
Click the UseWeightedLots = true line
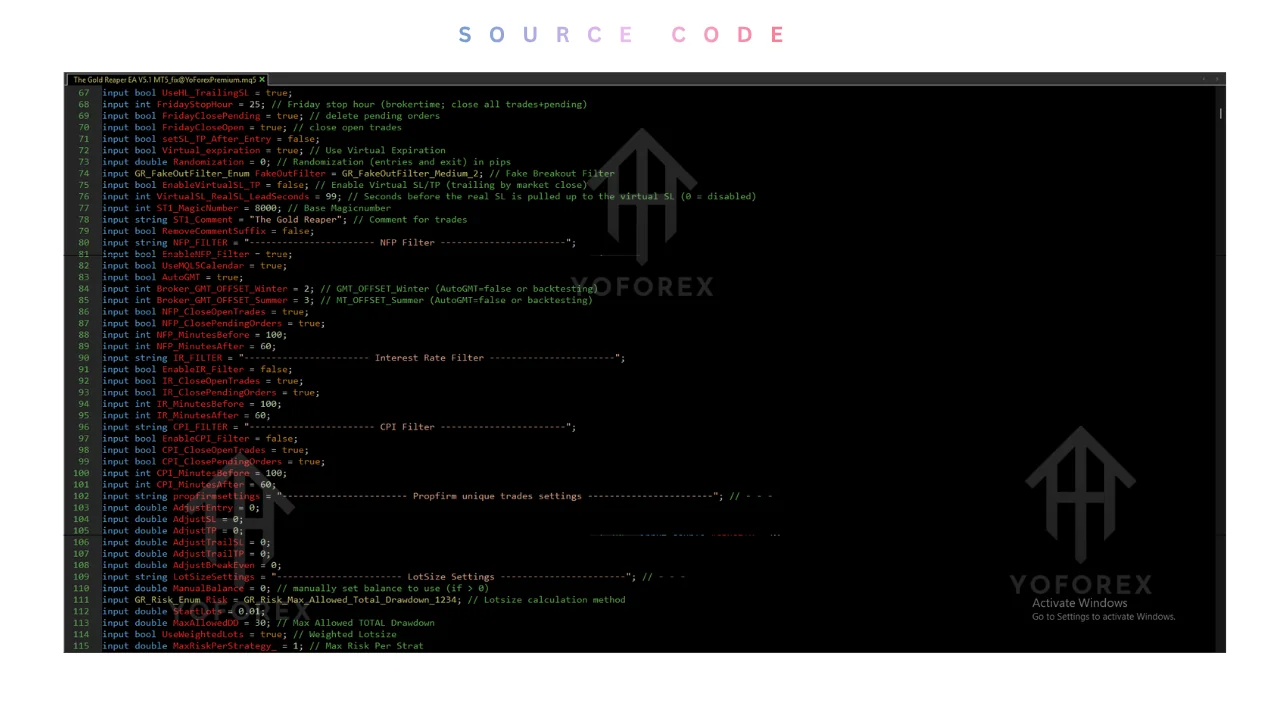point(249,634)
